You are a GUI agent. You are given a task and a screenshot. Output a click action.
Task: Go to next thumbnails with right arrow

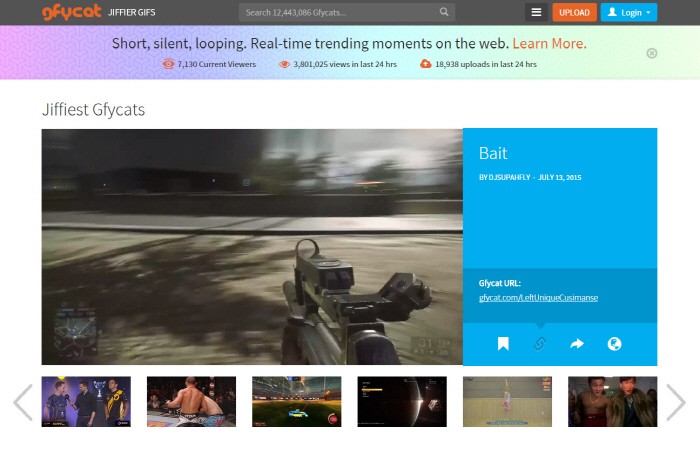[676, 402]
